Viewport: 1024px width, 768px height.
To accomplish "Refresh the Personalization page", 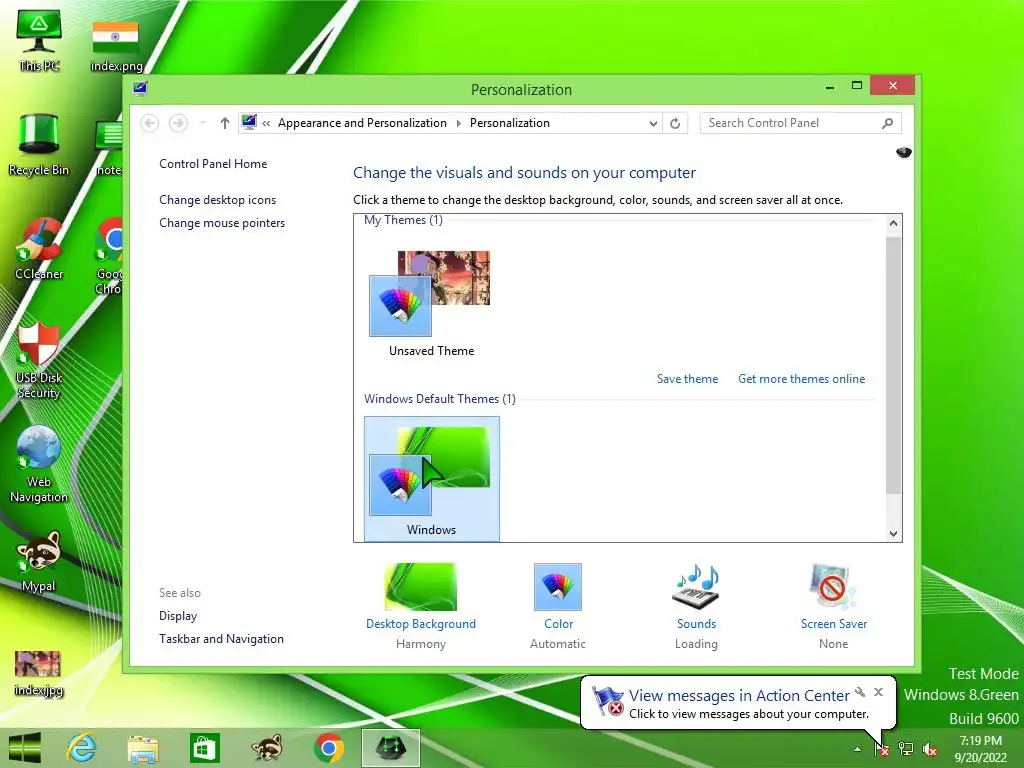I will [675, 123].
